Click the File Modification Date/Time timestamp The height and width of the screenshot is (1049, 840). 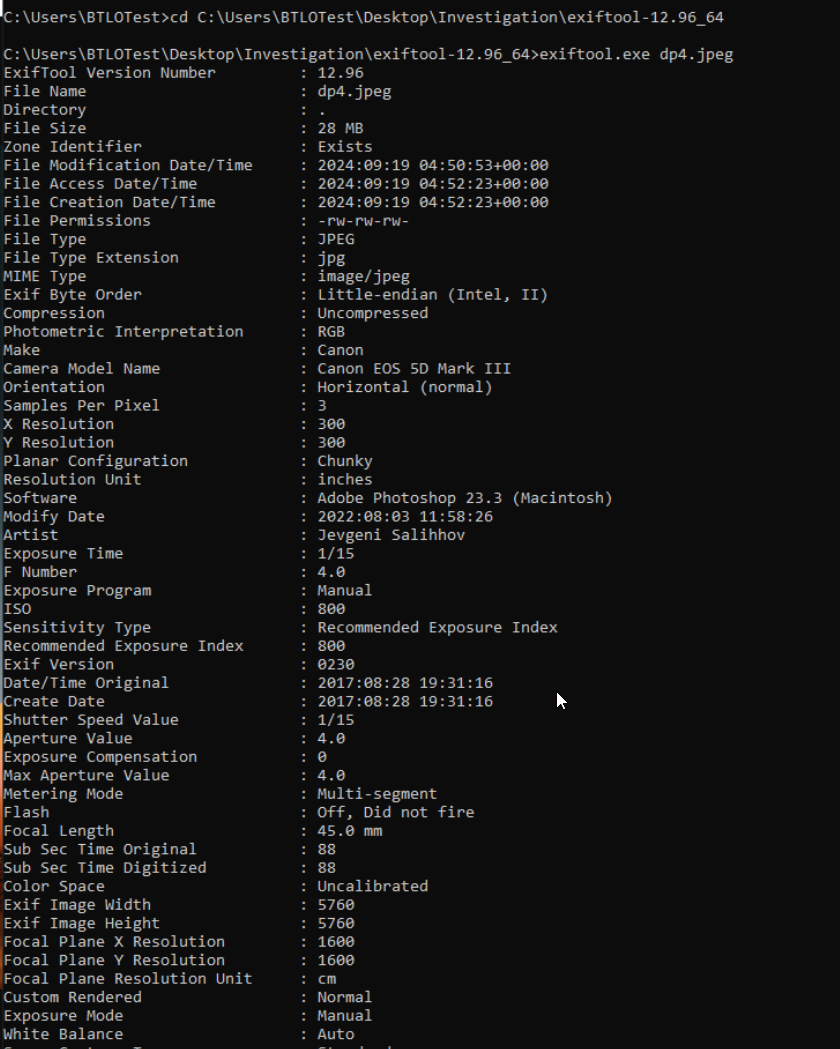point(433,165)
